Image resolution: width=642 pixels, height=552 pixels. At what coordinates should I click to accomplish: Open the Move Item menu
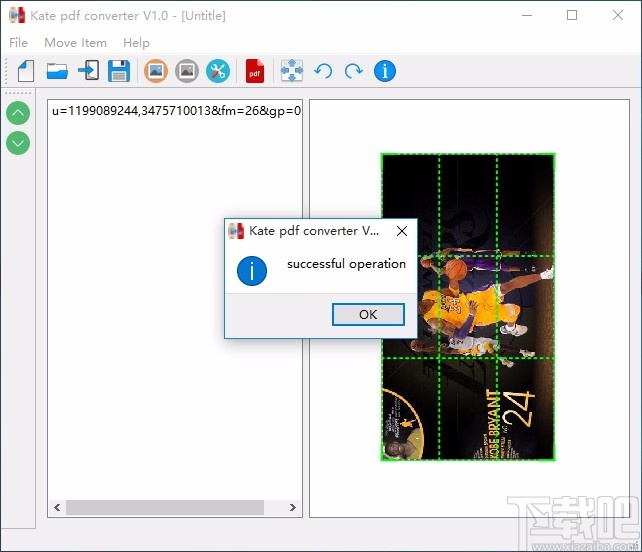(75, 43)
